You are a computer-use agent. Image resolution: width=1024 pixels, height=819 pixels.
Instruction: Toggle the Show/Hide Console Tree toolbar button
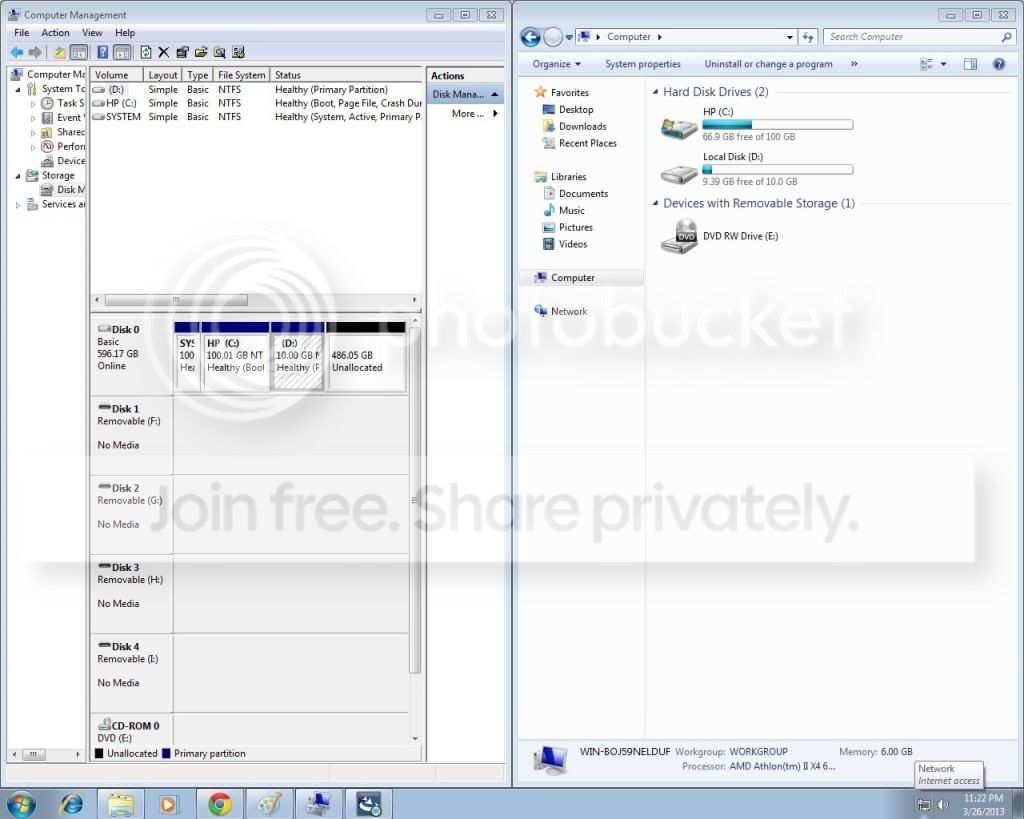point(78,52)
